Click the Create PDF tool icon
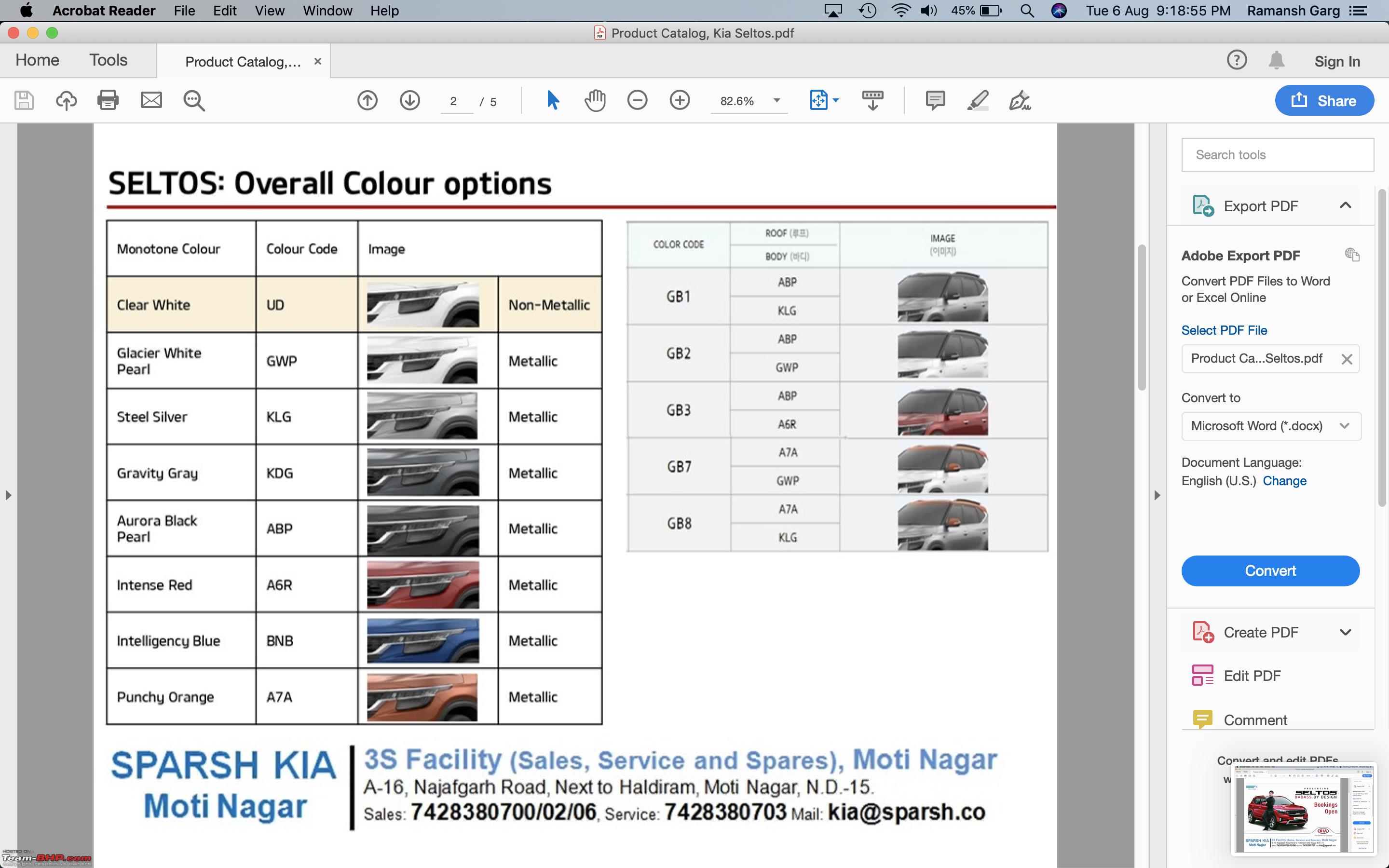The image size is (1389, 868). [x=1203, y=632]
